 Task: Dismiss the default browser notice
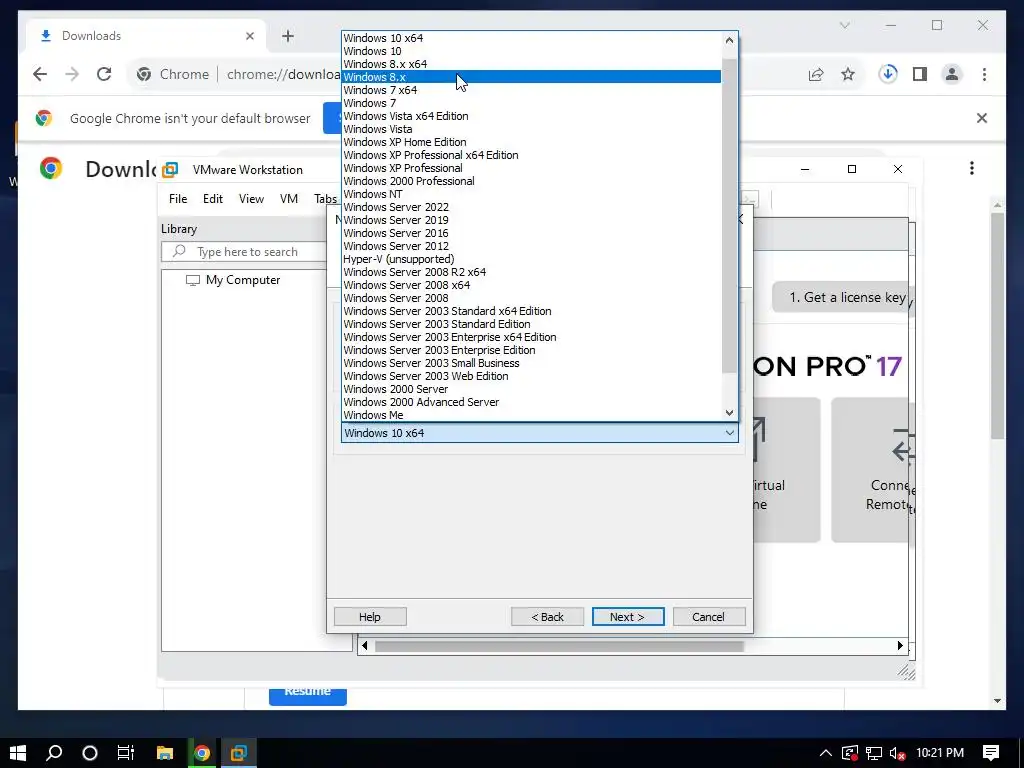pyautogui.click(x=982, y=118)
